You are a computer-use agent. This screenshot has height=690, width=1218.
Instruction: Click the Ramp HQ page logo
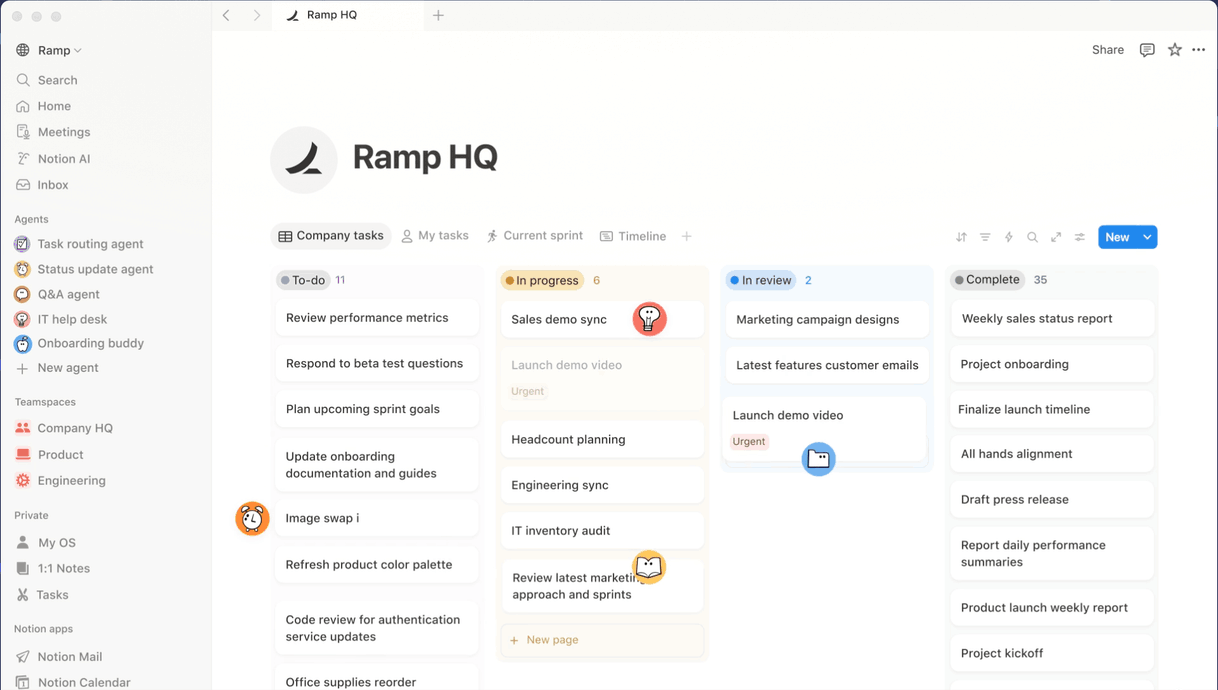[x=304, y=160]
